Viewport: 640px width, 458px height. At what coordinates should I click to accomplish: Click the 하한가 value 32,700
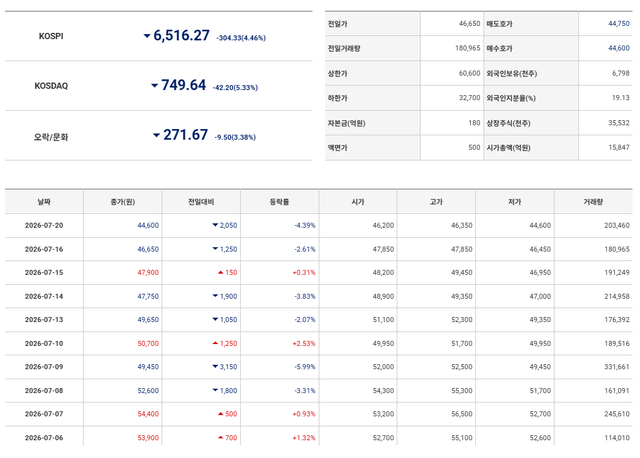[x=469, y=98]
